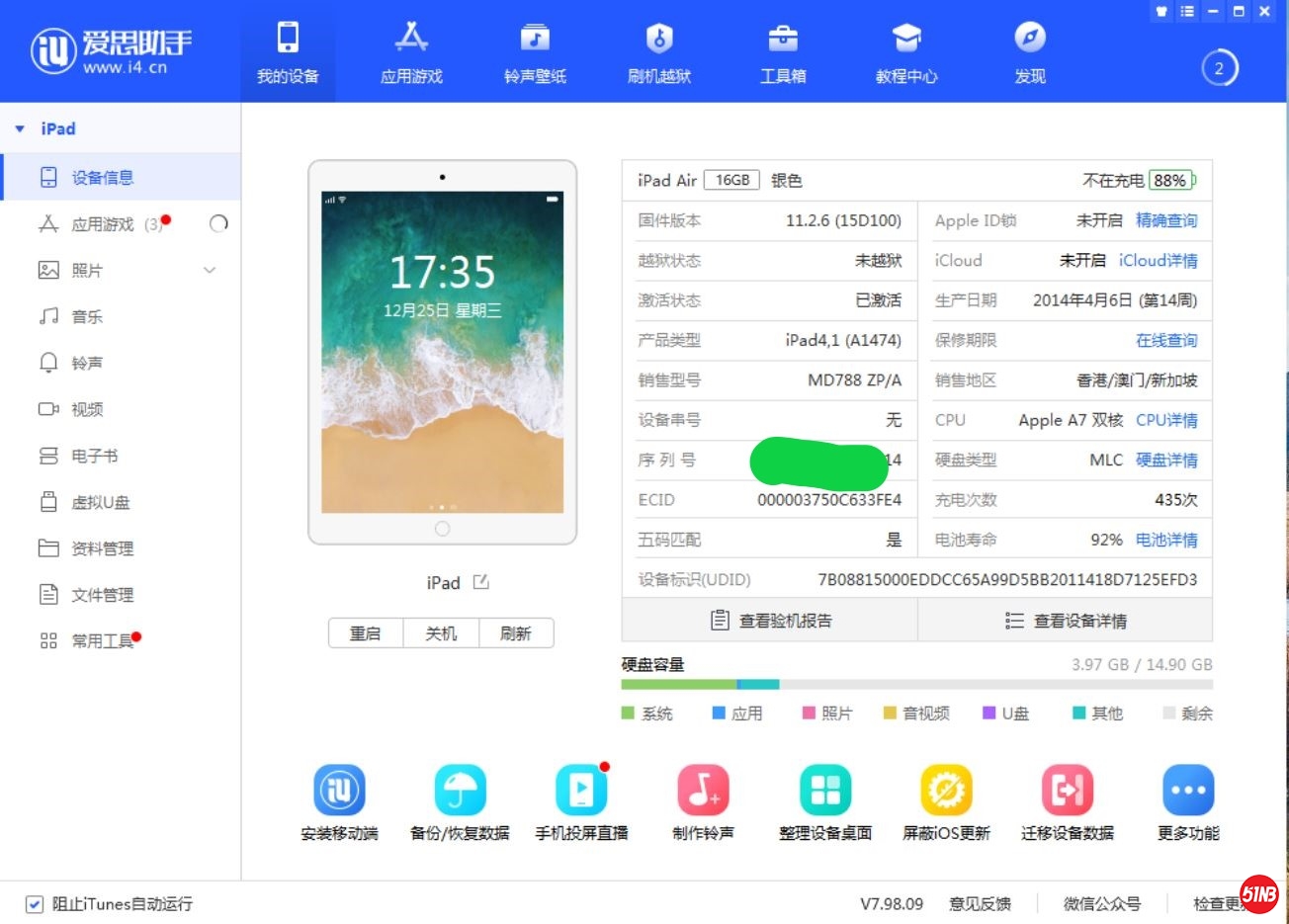This screenshot has height=924, width=1289.
Task: Click the 刷新 refresh button
Action: (x=516, y=632)
